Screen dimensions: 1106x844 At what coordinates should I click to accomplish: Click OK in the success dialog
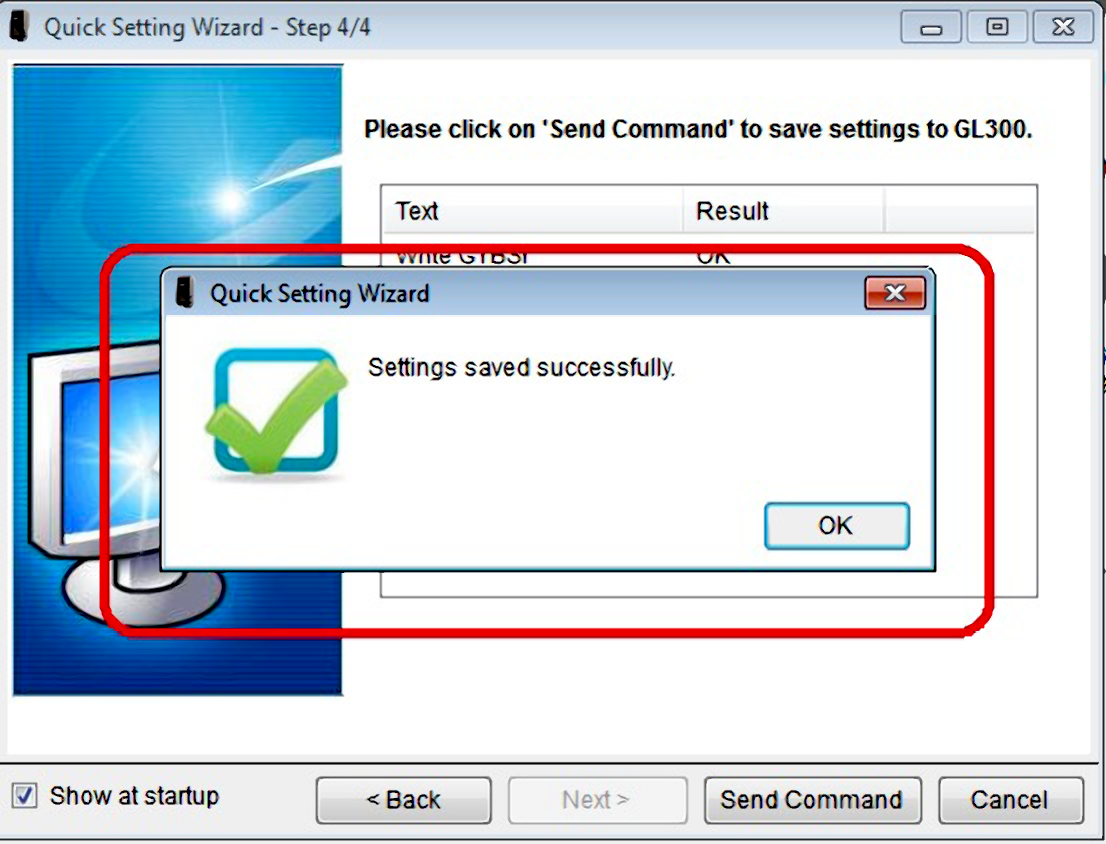[x=837, y=526]
